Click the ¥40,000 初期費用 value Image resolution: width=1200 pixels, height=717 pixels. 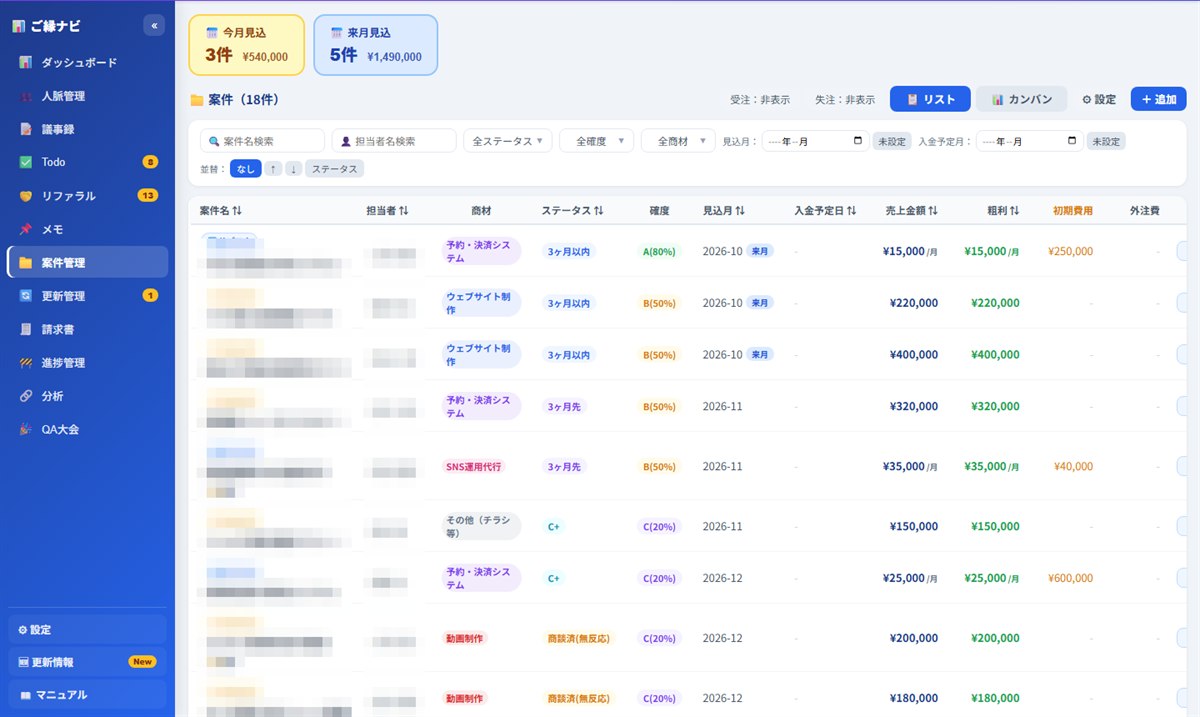[1073, 466]
